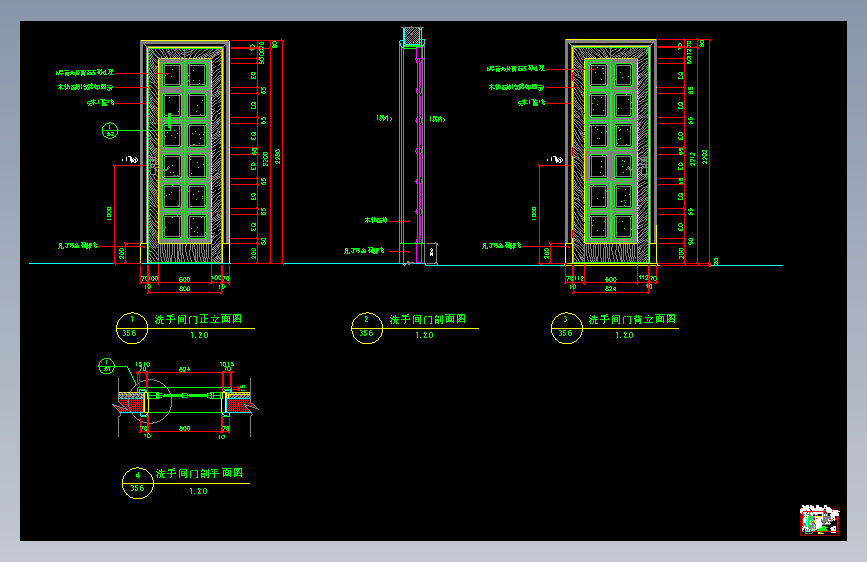
Task: Select the 1000 handle height dimension on front elevation
Action: (x=109, y=214)
